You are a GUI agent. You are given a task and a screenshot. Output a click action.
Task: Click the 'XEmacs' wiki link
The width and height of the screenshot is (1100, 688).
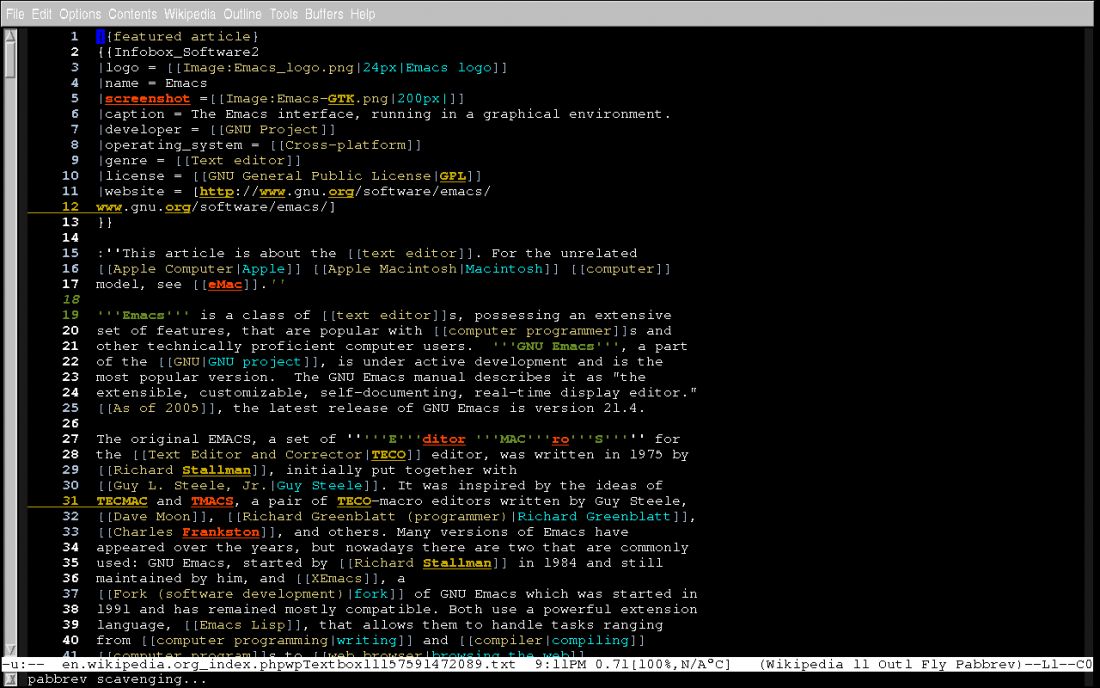click(x=336, y=578)
